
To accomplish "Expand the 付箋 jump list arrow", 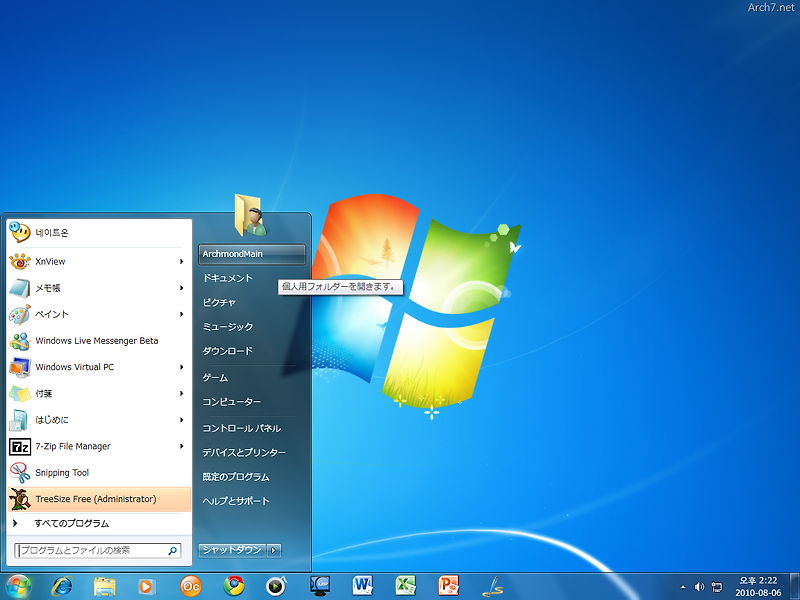I will click(181, 393).
